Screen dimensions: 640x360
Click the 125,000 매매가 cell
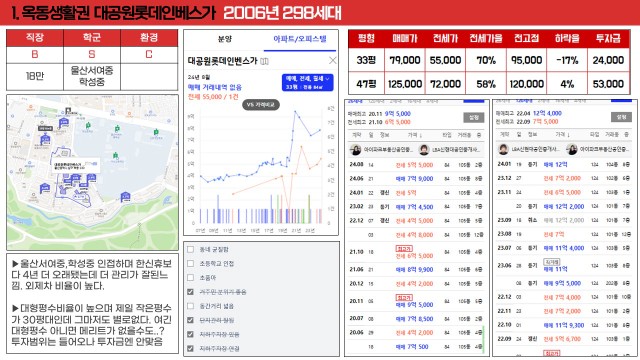(x=404, y=84)
